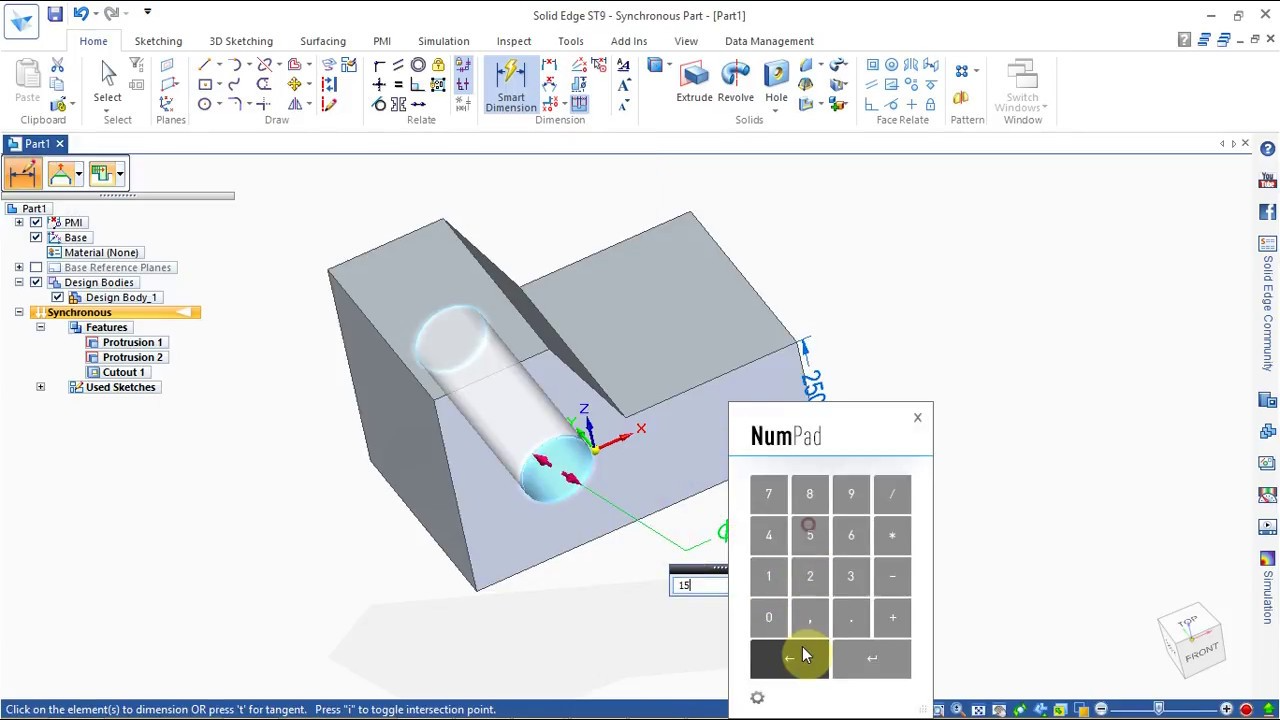The image size is (1280, 720).
Task: Click the NumPad plus key
Action: tap(892, 618)
